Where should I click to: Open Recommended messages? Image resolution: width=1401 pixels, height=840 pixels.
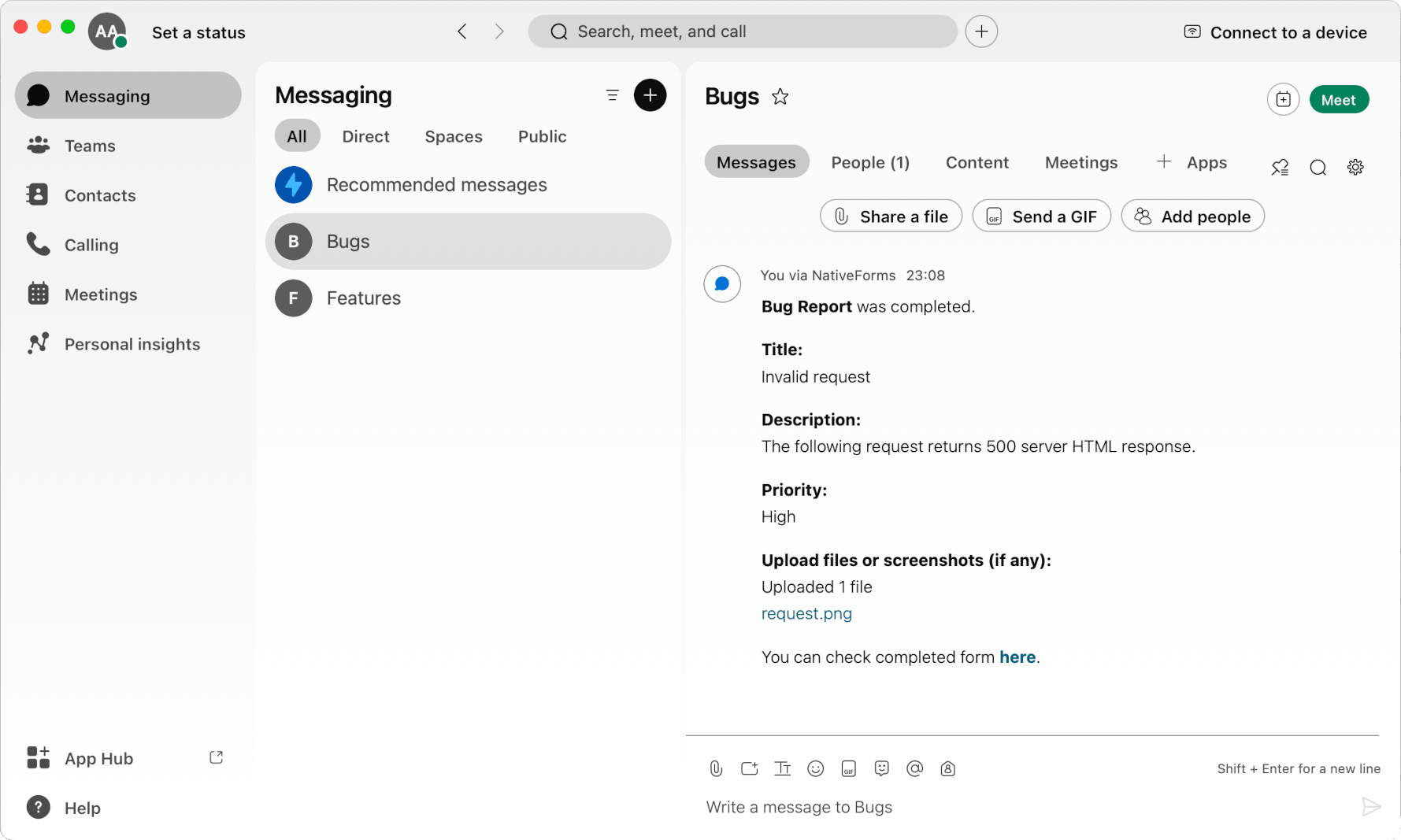click(x=469, y=185)
